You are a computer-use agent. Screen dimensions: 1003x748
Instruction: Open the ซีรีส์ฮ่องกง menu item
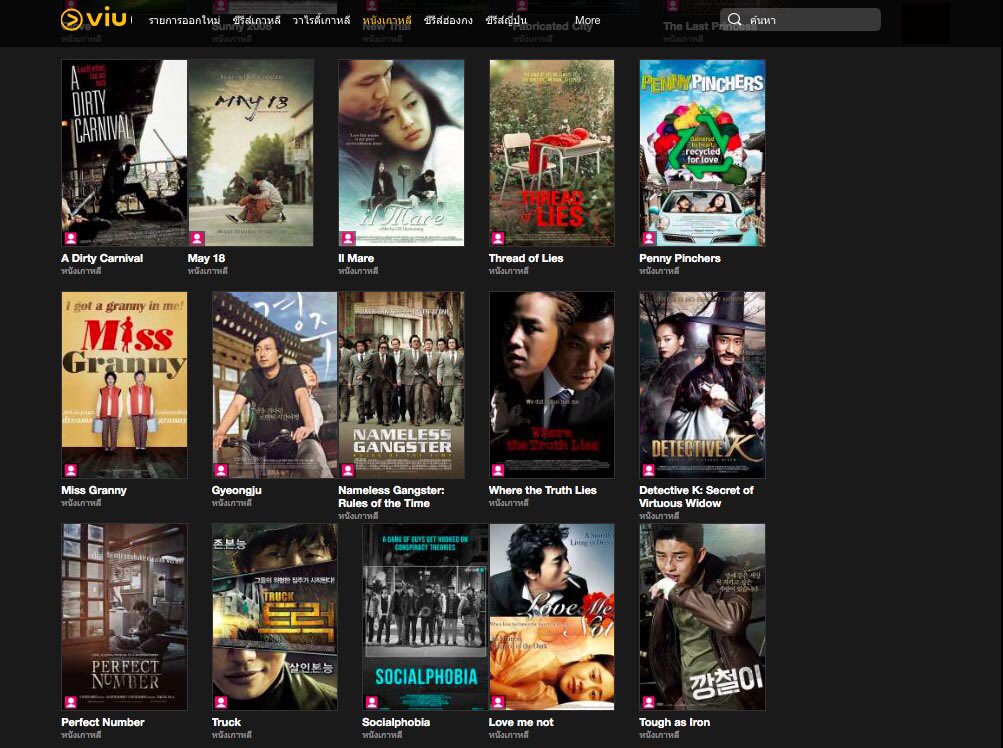pos(448,20)
